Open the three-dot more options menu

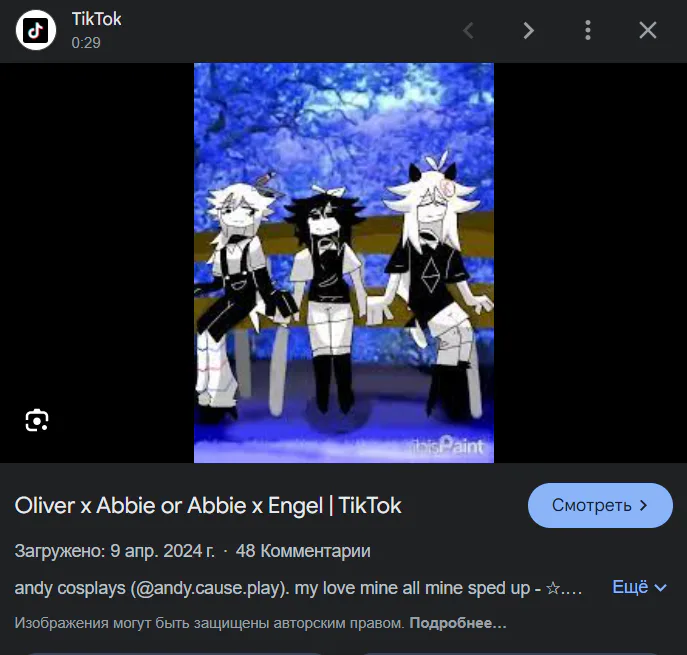588,31
